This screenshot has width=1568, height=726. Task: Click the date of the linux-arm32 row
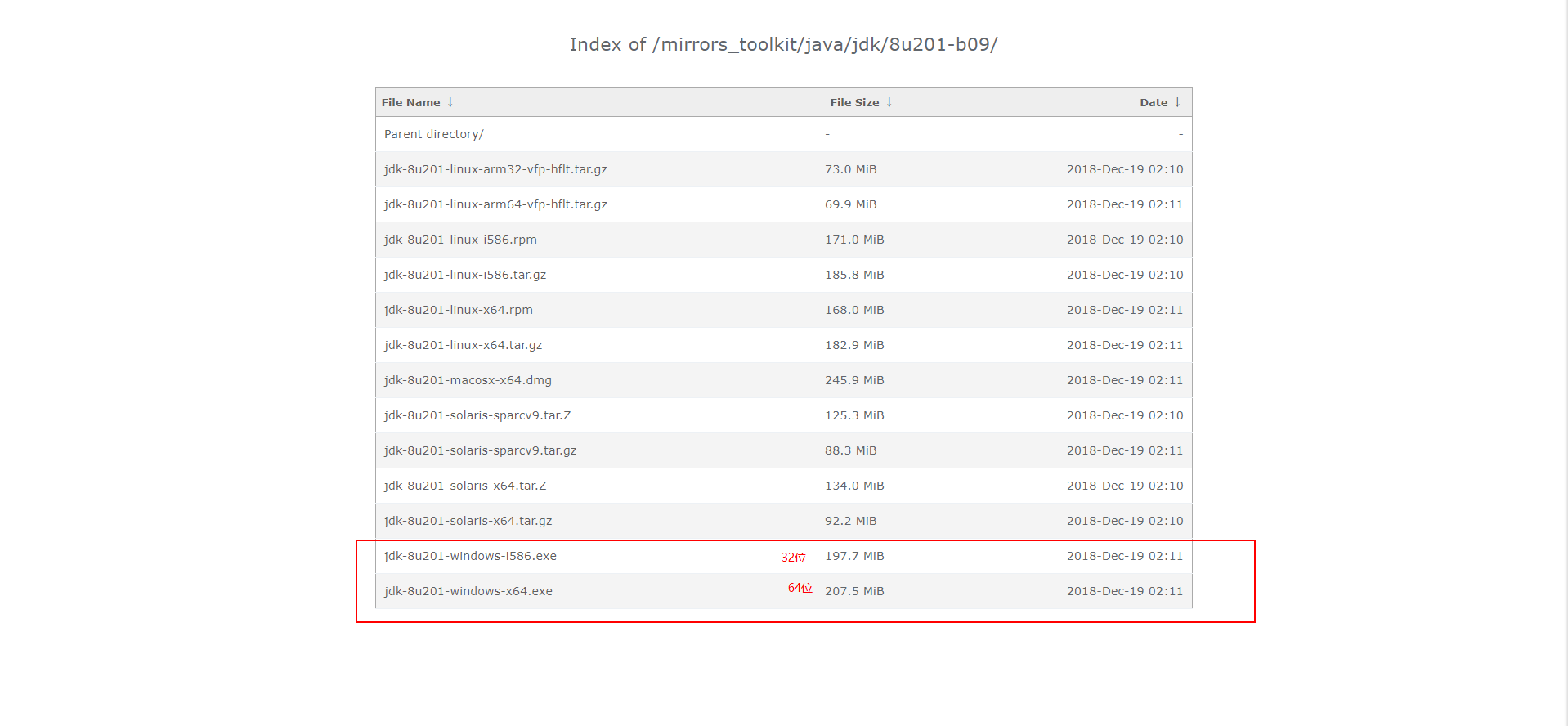coord(1125,169)
